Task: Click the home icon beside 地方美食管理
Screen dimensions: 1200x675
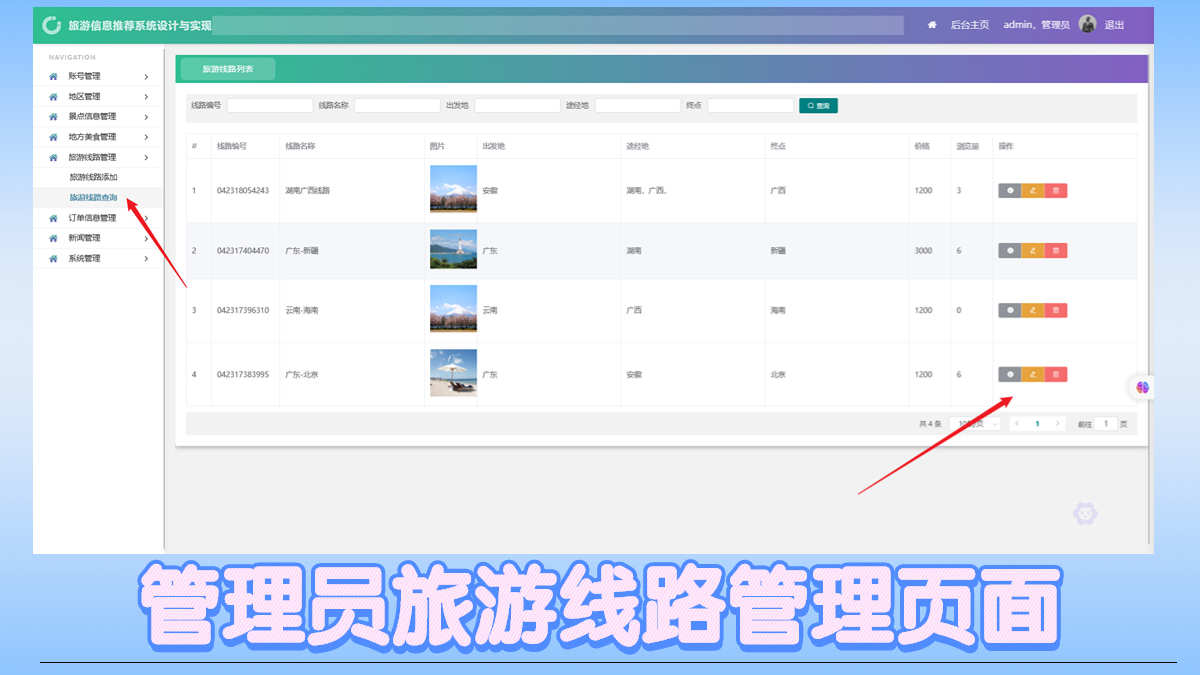Action: coord(53,137)
